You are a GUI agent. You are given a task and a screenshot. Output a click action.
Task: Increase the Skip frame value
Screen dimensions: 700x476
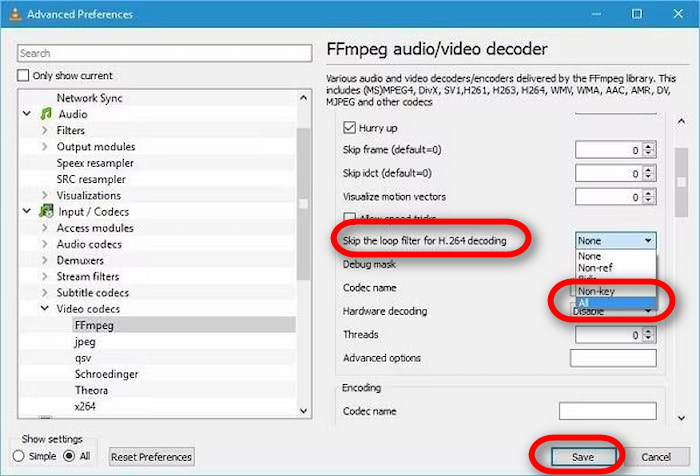[649, 146]
